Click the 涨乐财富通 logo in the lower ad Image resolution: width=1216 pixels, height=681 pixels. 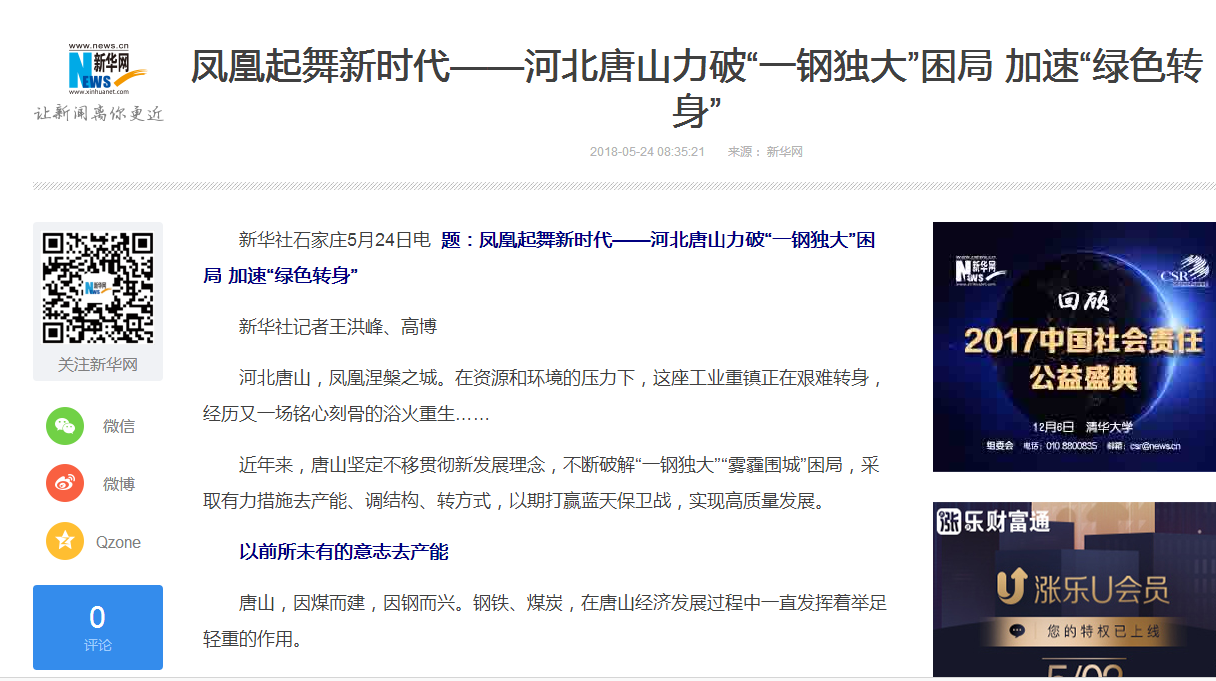click(993, 522)
